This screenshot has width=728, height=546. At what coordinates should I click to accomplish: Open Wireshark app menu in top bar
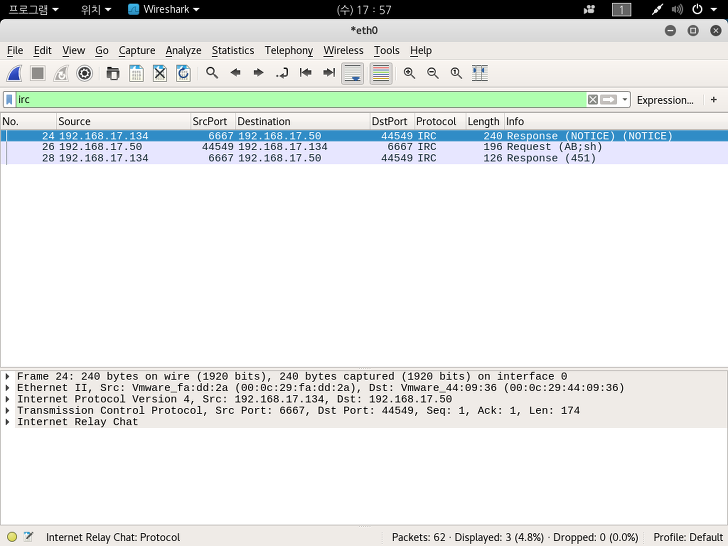pos(163,9)
